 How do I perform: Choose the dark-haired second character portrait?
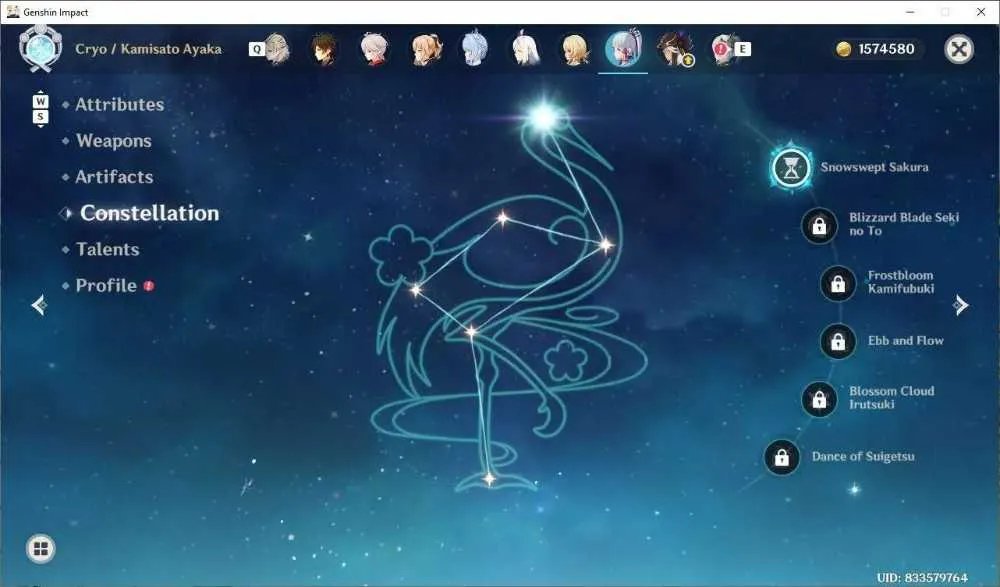[x=323, y=48]
